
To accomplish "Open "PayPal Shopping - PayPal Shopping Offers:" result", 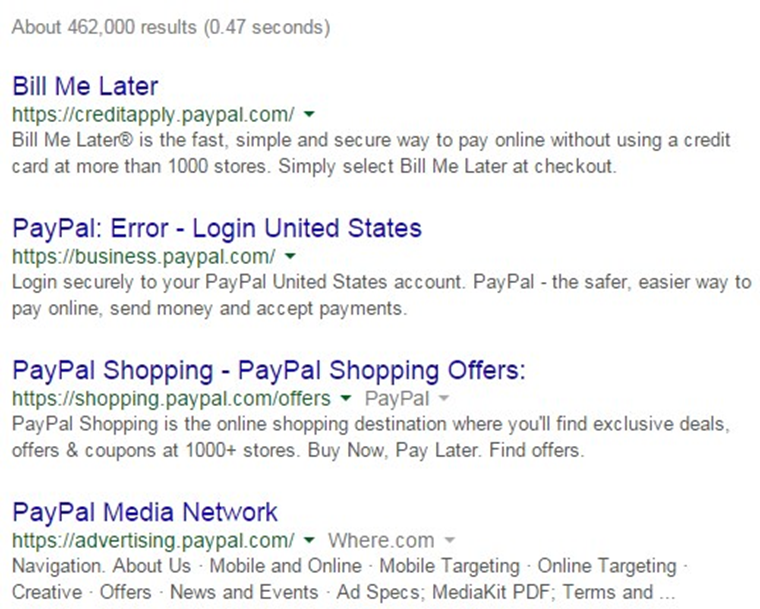I will pyautogui.click(x=269, y=370).
